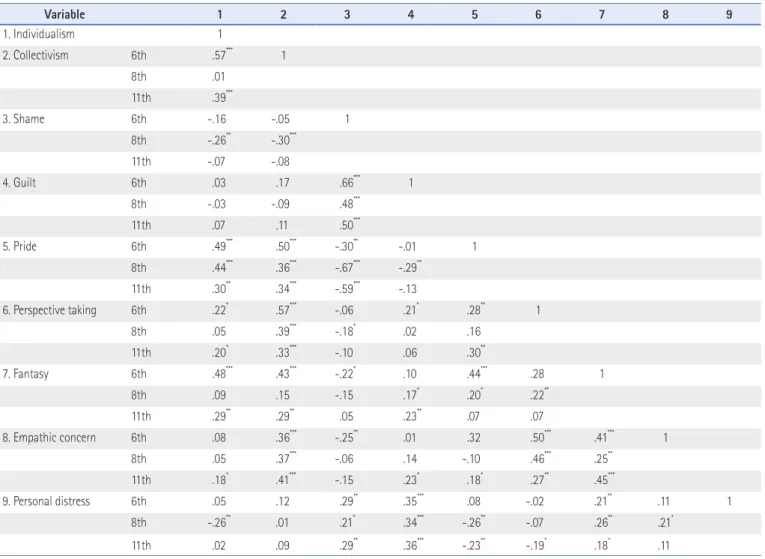765x559 pixels.
Task: Click the diagonal '1' in Personal distress row
Action: [x=729, y=501]
